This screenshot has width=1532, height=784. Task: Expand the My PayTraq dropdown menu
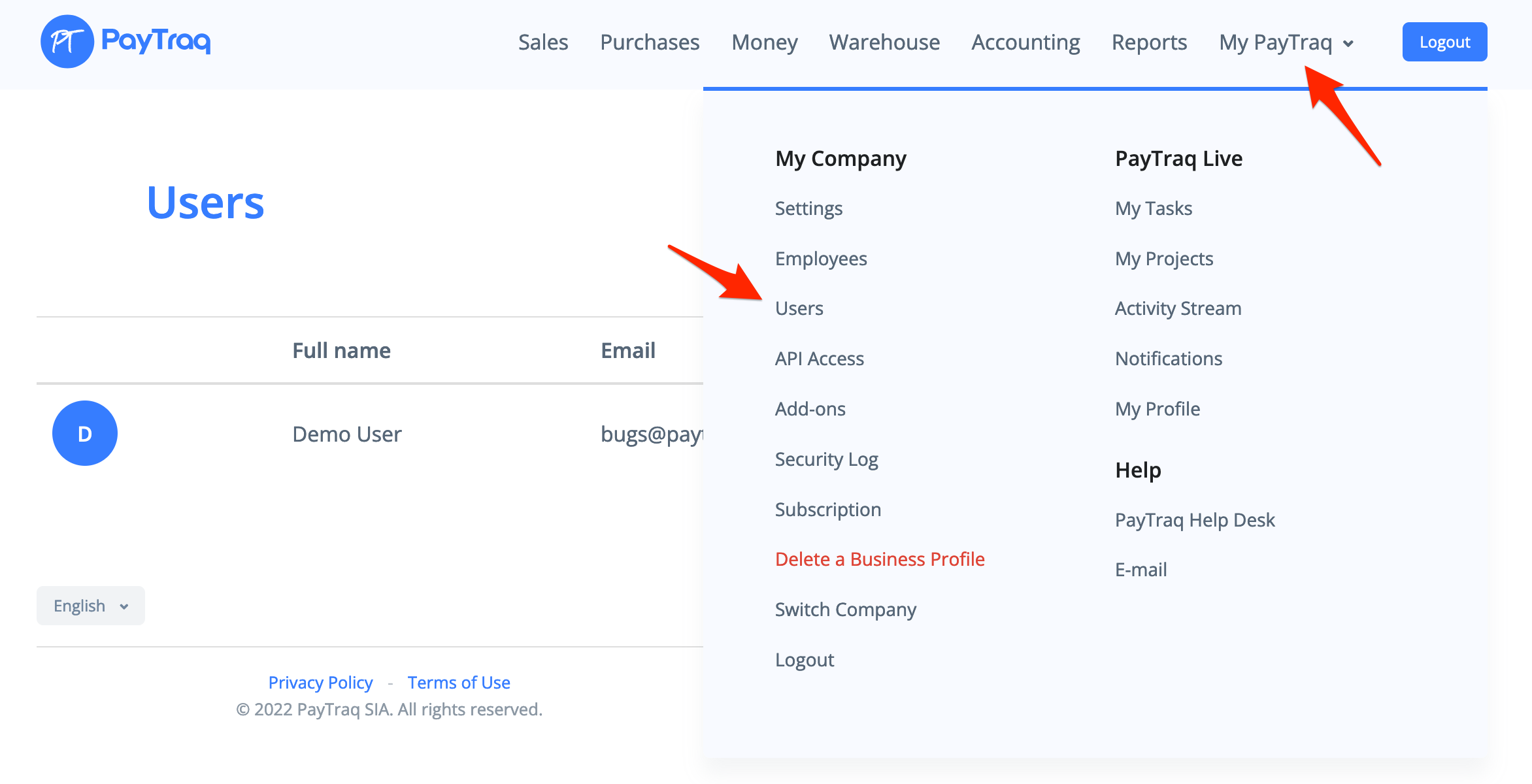point(1286,42)
